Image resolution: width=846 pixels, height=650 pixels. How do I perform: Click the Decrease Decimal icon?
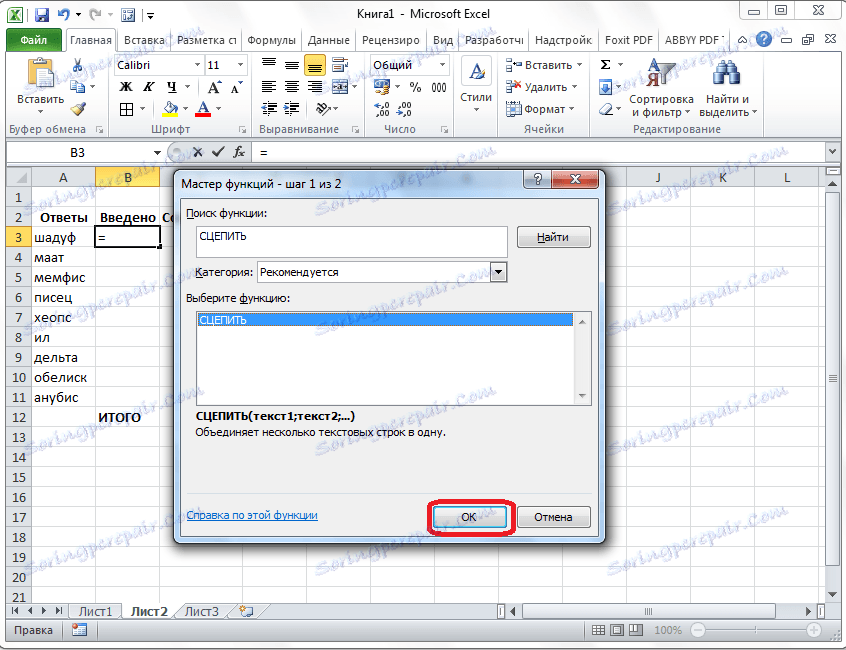point(404,110)
